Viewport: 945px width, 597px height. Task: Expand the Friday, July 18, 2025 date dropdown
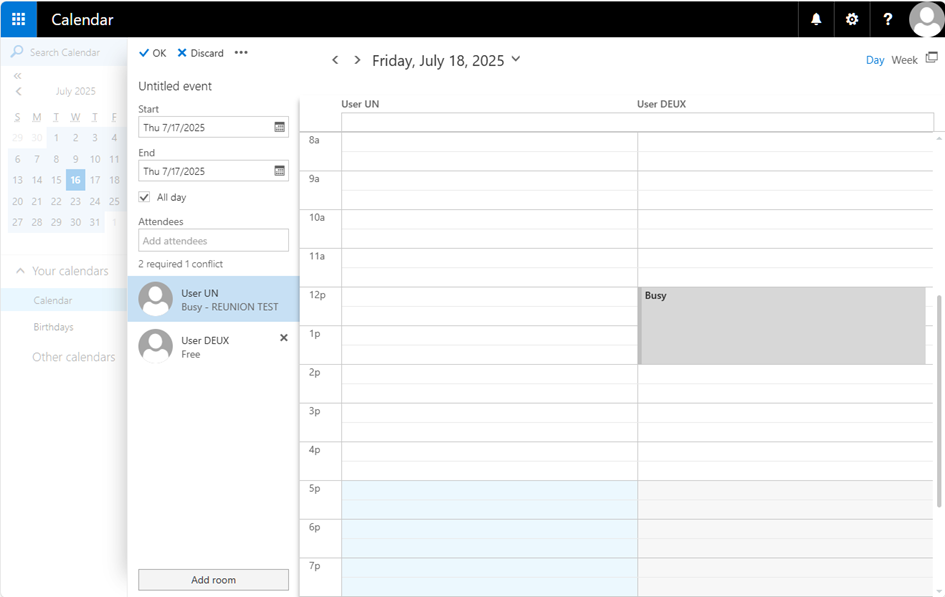click(x=516, y=60)
